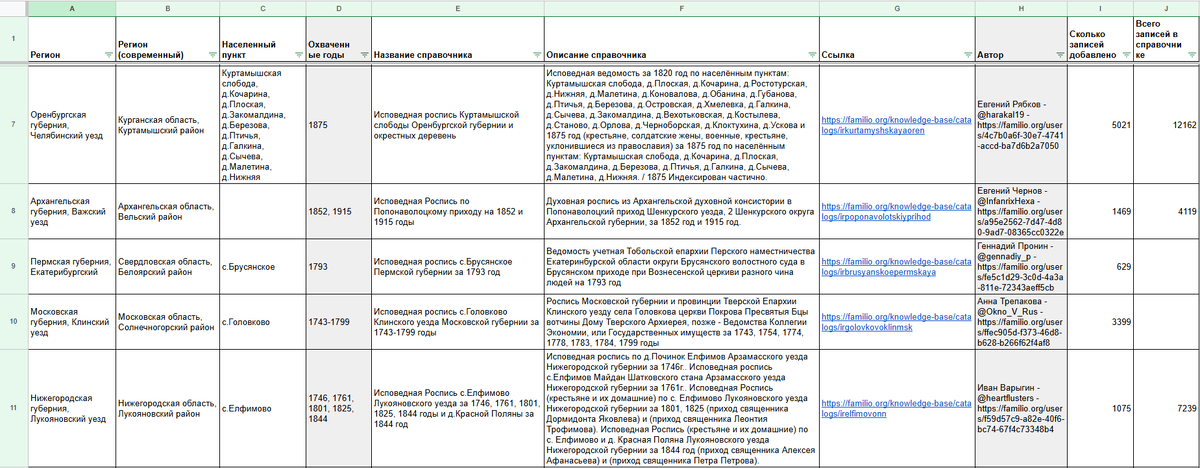This screenshot has height=468, width=1200.
Task: Select cell 'Московская губерния, Клинский уезд'
Action: pyautogui.click(x=71, y=322)
